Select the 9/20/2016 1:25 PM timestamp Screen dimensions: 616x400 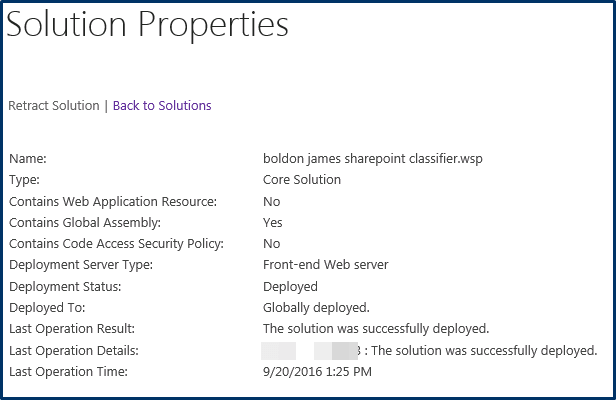click(317, 371)
